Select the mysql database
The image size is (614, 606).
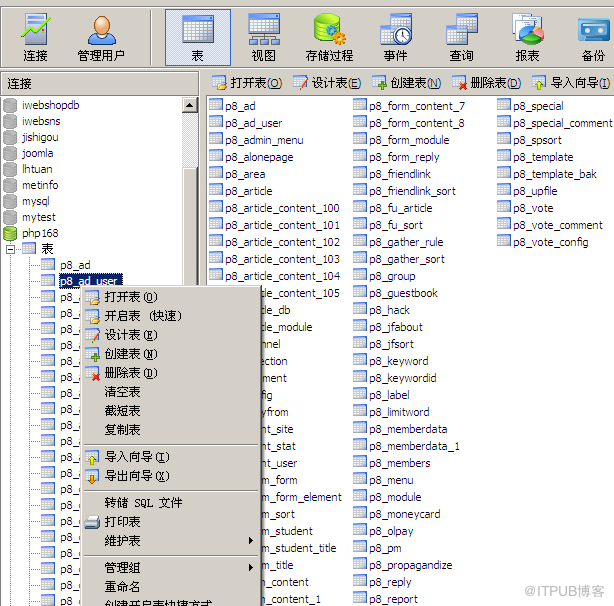pyautogui.click(x=36, y=201)
